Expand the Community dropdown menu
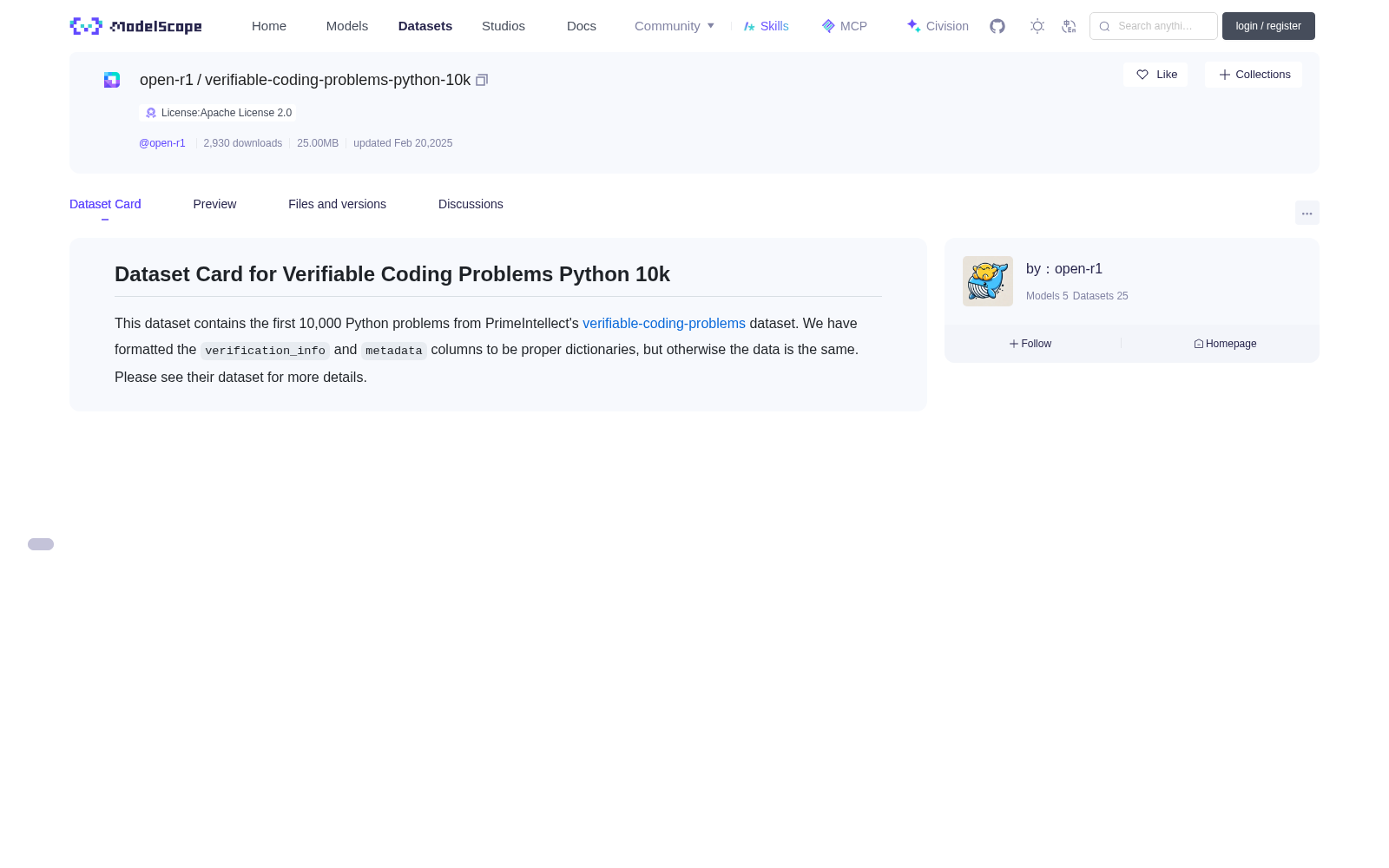This screenshot has width=1389, height=868. click(675, 26)
